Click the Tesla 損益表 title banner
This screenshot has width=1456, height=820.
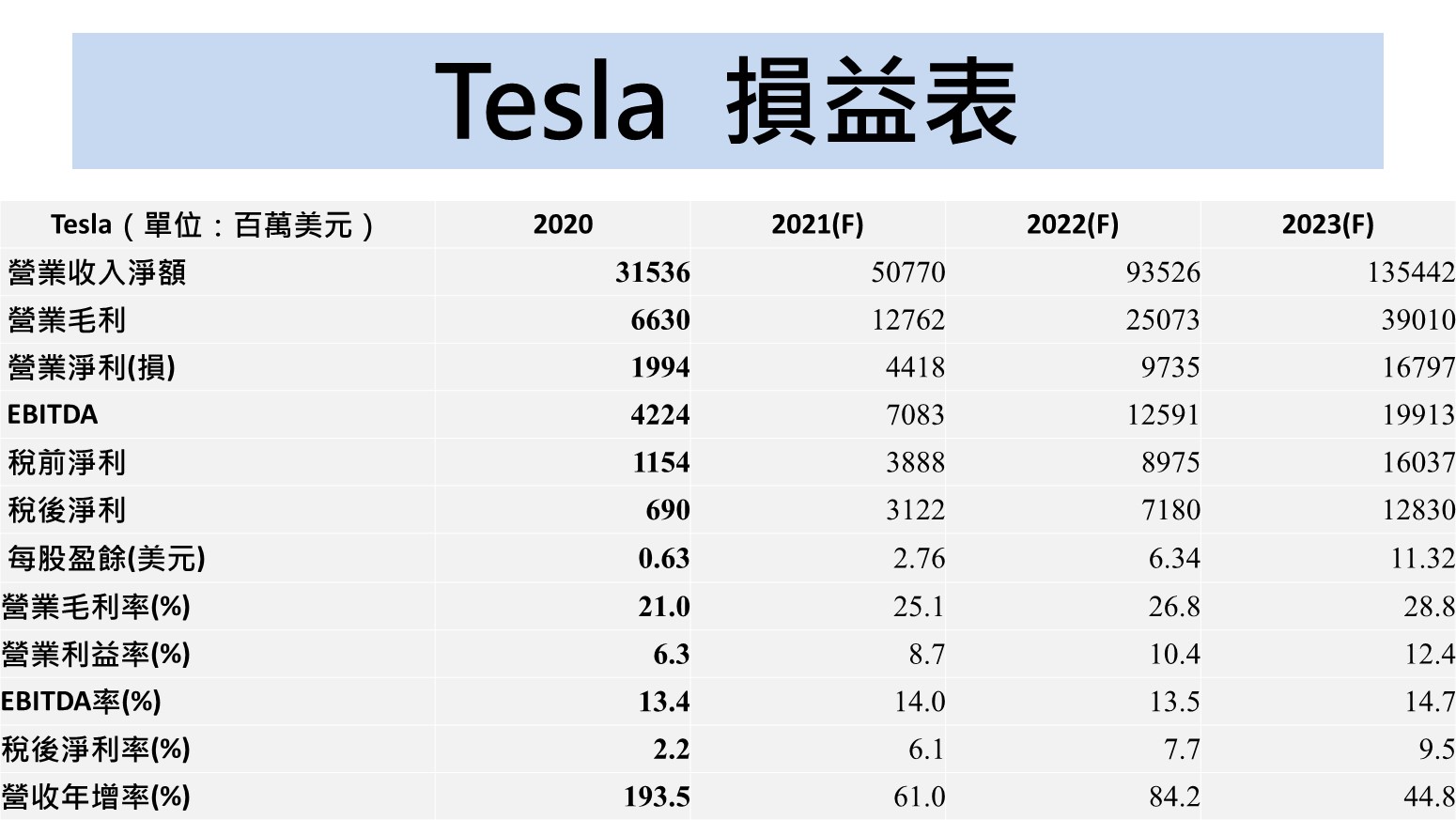(x=727, y=101)
